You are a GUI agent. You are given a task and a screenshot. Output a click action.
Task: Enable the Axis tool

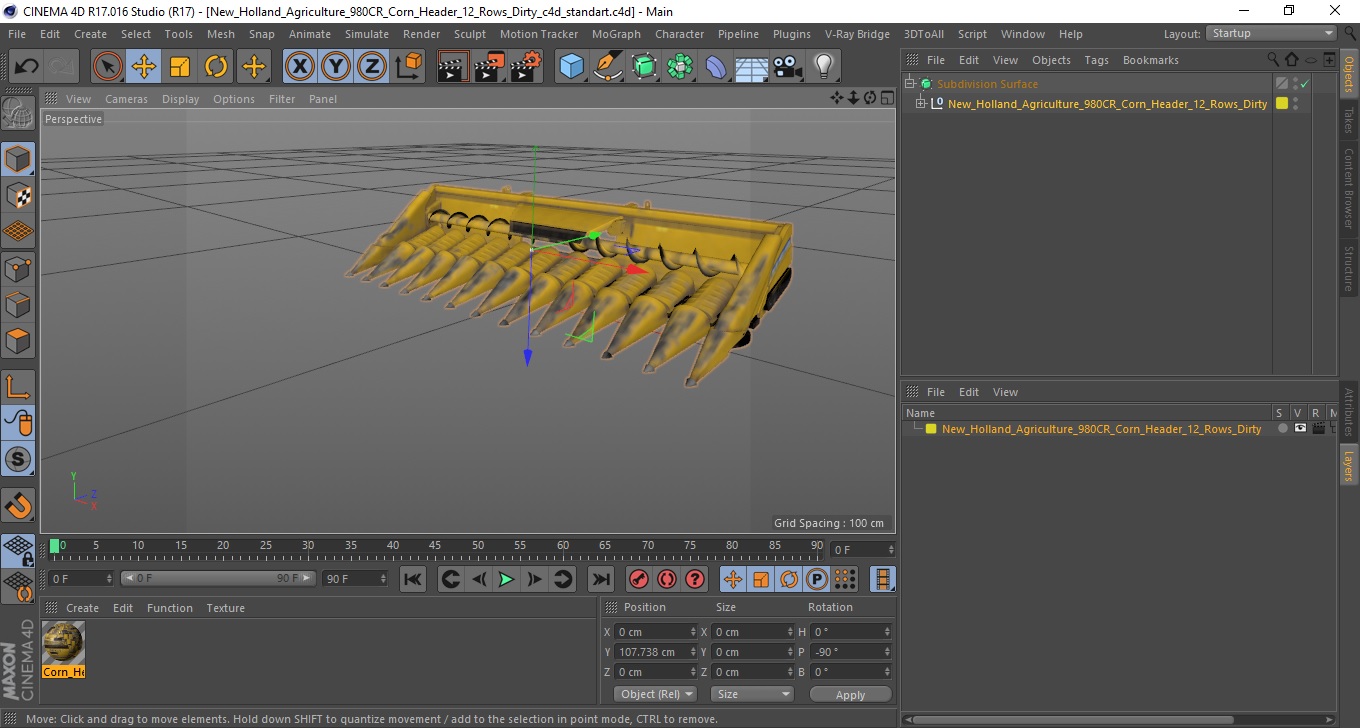point(18,387)
